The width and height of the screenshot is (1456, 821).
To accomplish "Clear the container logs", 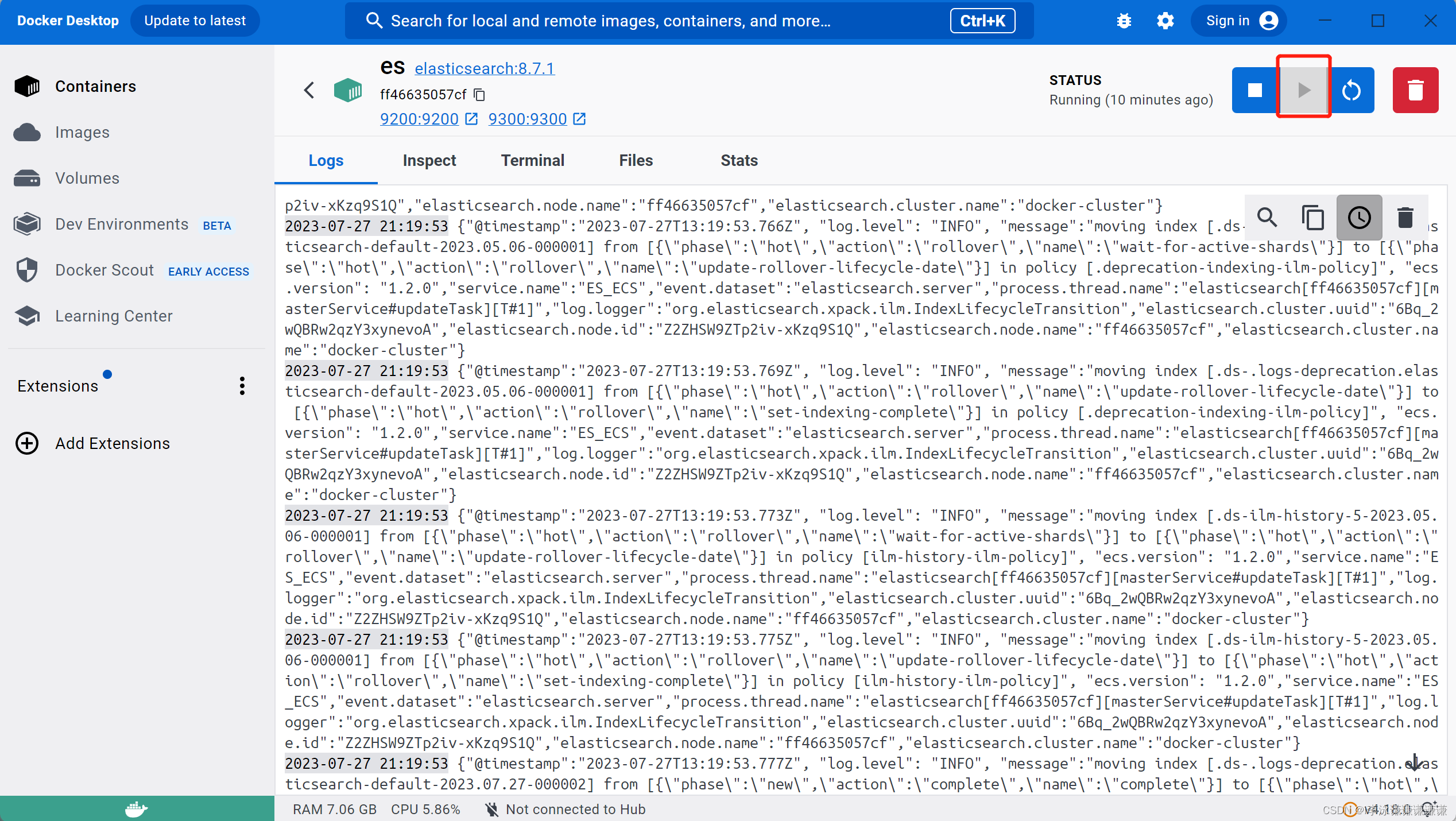I will pos(1405,218).
